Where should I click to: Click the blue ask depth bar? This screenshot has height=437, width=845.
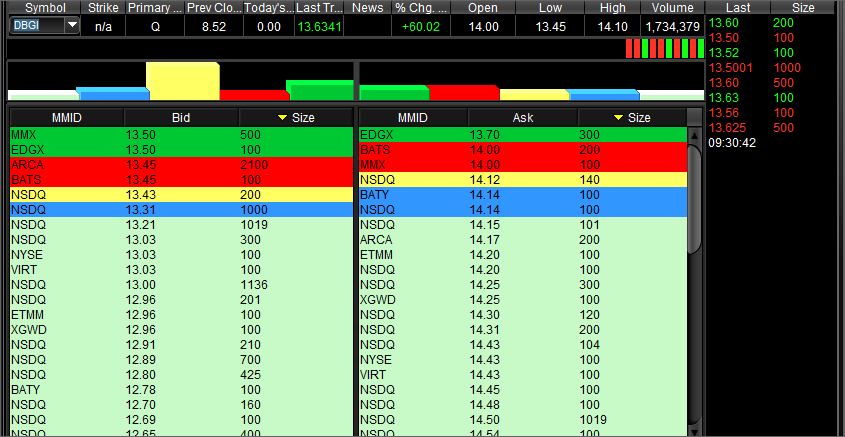pos(604,95)
